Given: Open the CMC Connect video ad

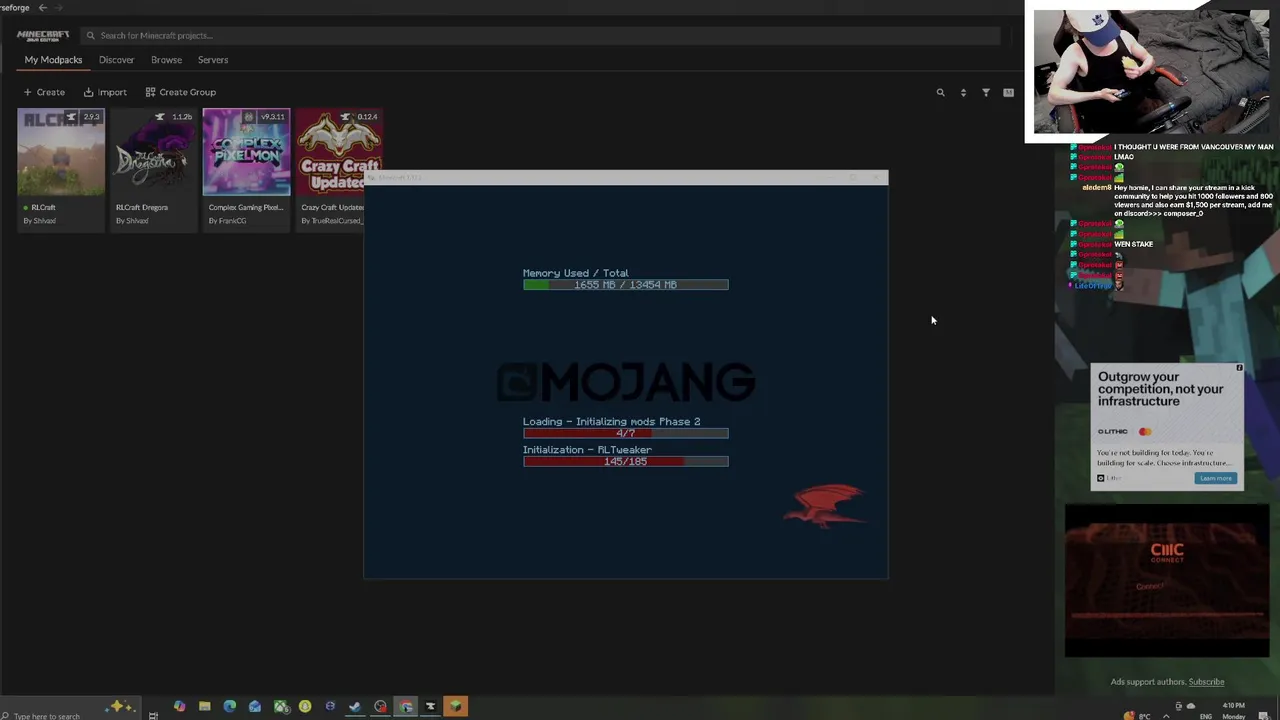Looking at the screenshot, I should tap(1167, 581).
